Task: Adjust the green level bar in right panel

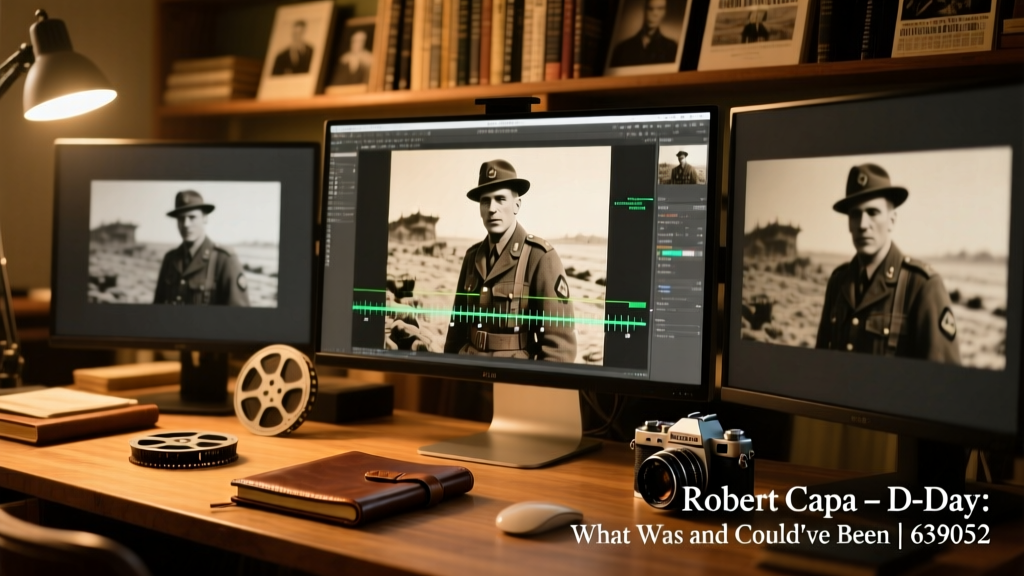Action: 680,253
